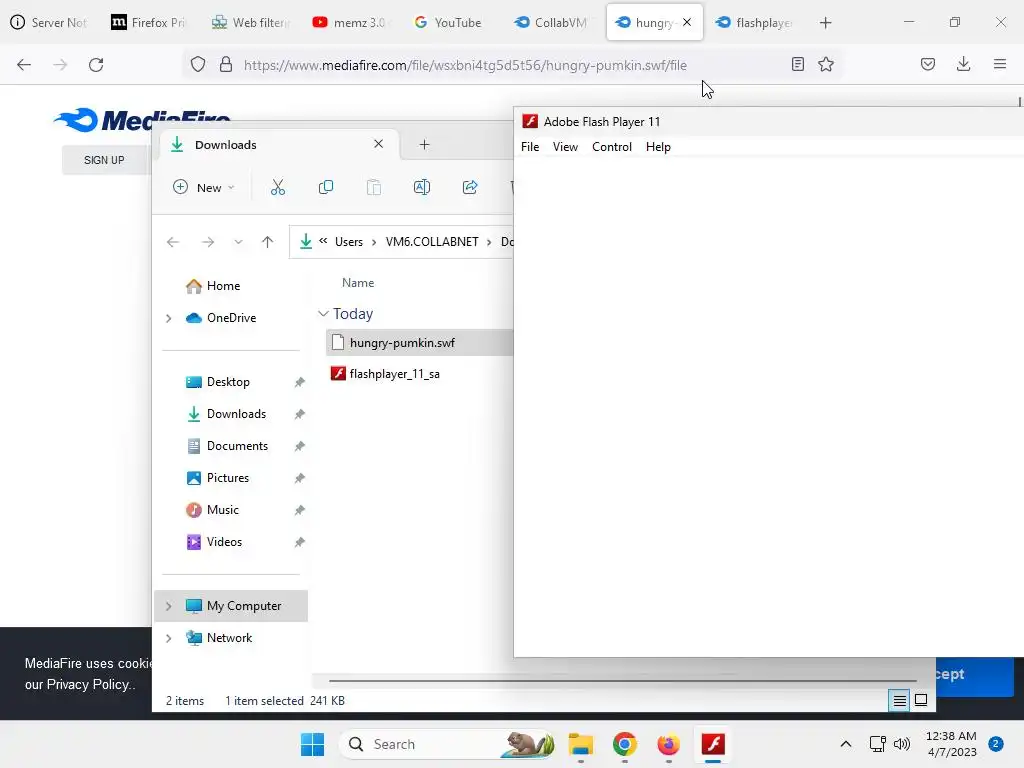Screen dimensions: 1024x768
Task: Open the Firefox hamburger menu
Action: [999, 64]
